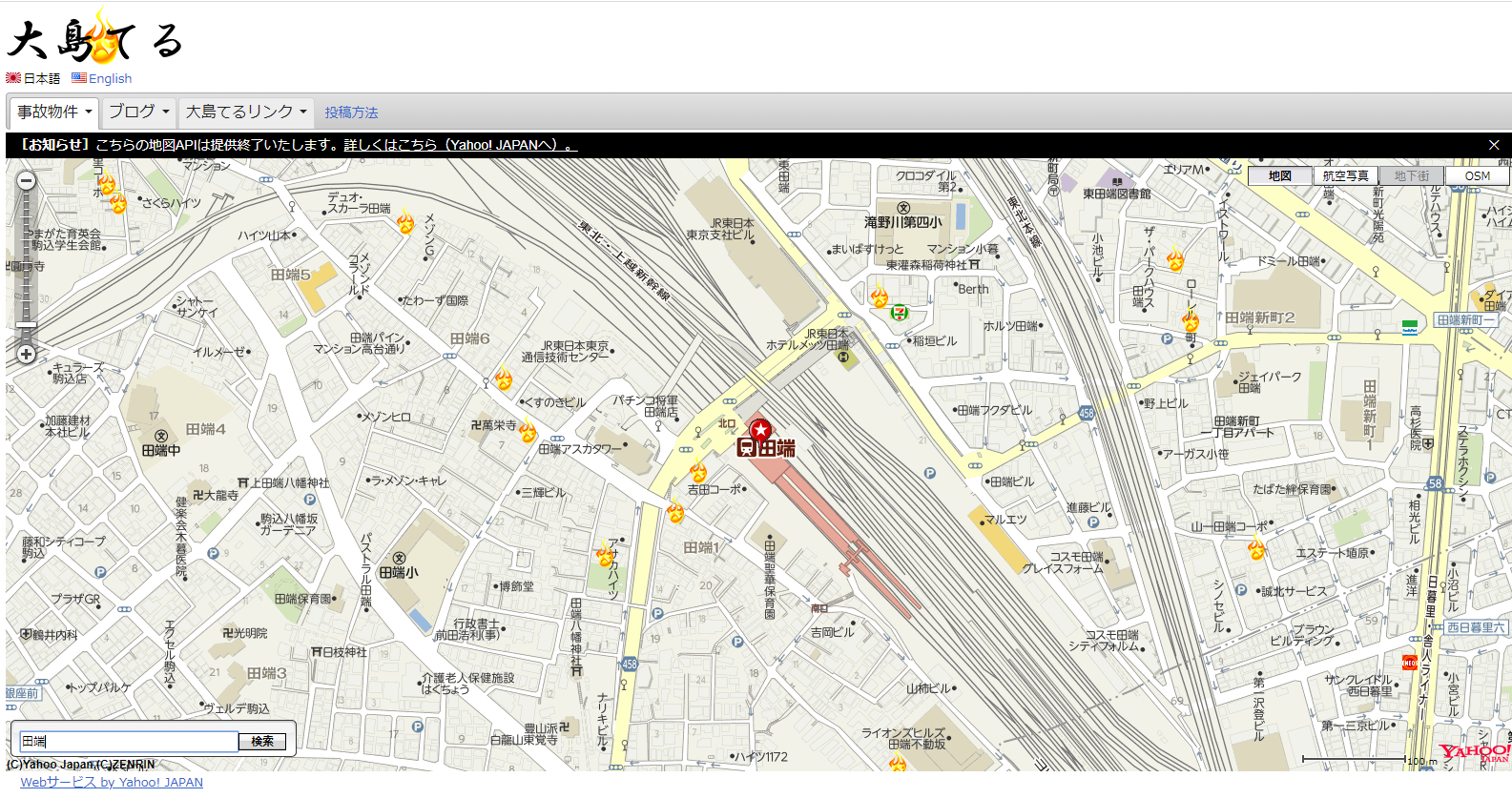Expand the 大島てるリンク dropdown

(246, 112)
